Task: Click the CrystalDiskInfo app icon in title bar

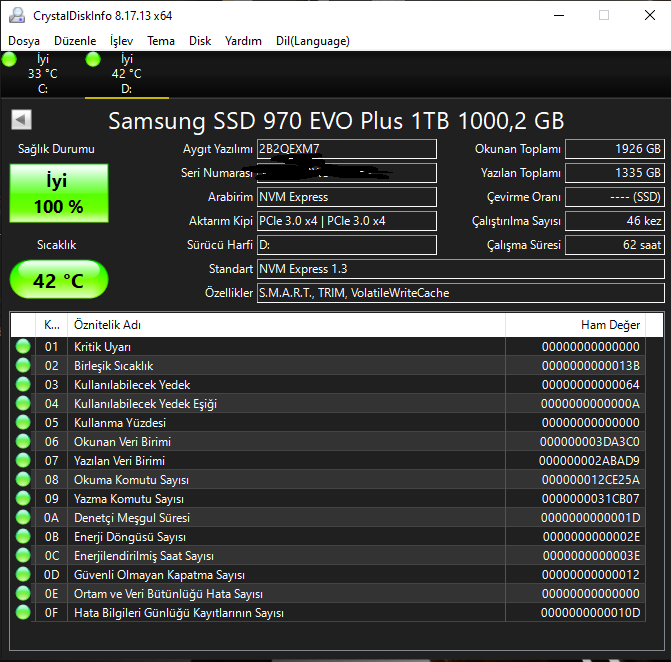Action: pos(17,15)
